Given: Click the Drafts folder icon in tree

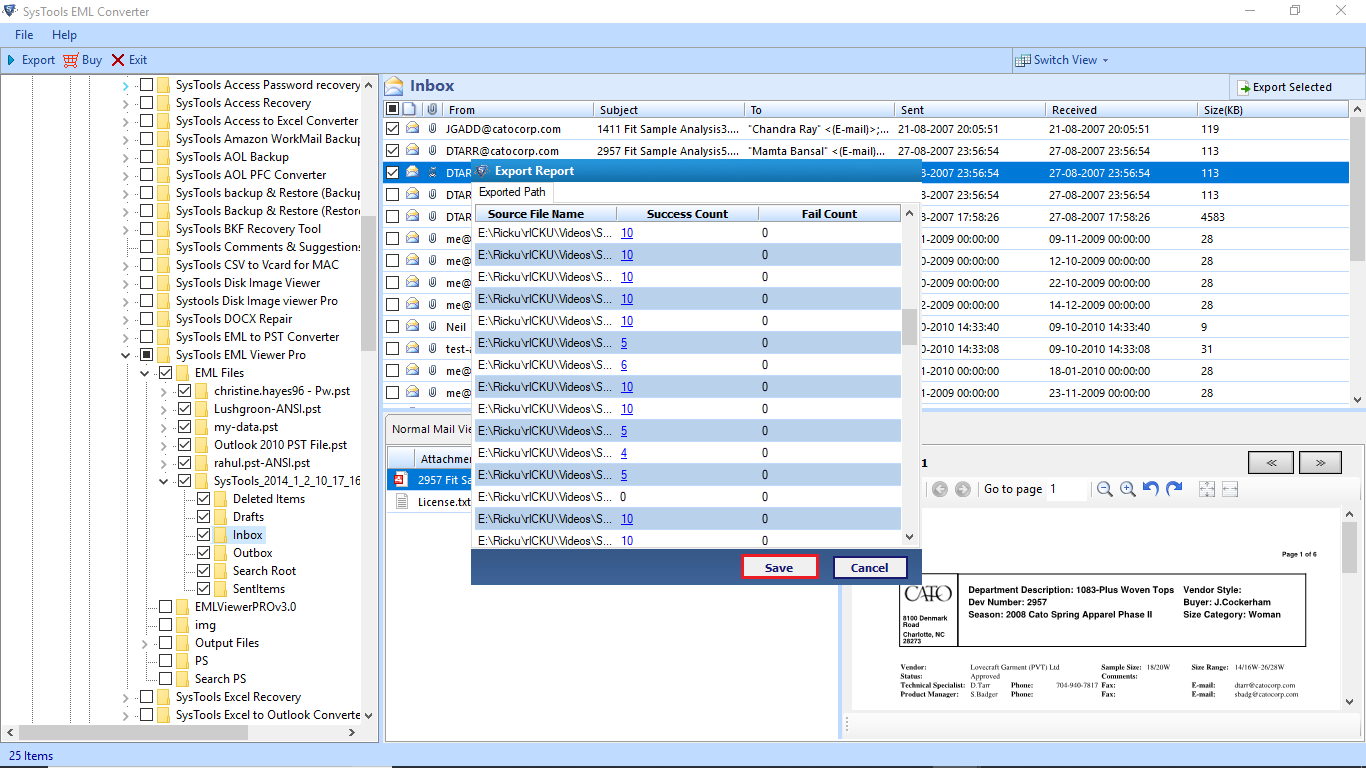Looking at the screenshot, I should tap(220, 517).
